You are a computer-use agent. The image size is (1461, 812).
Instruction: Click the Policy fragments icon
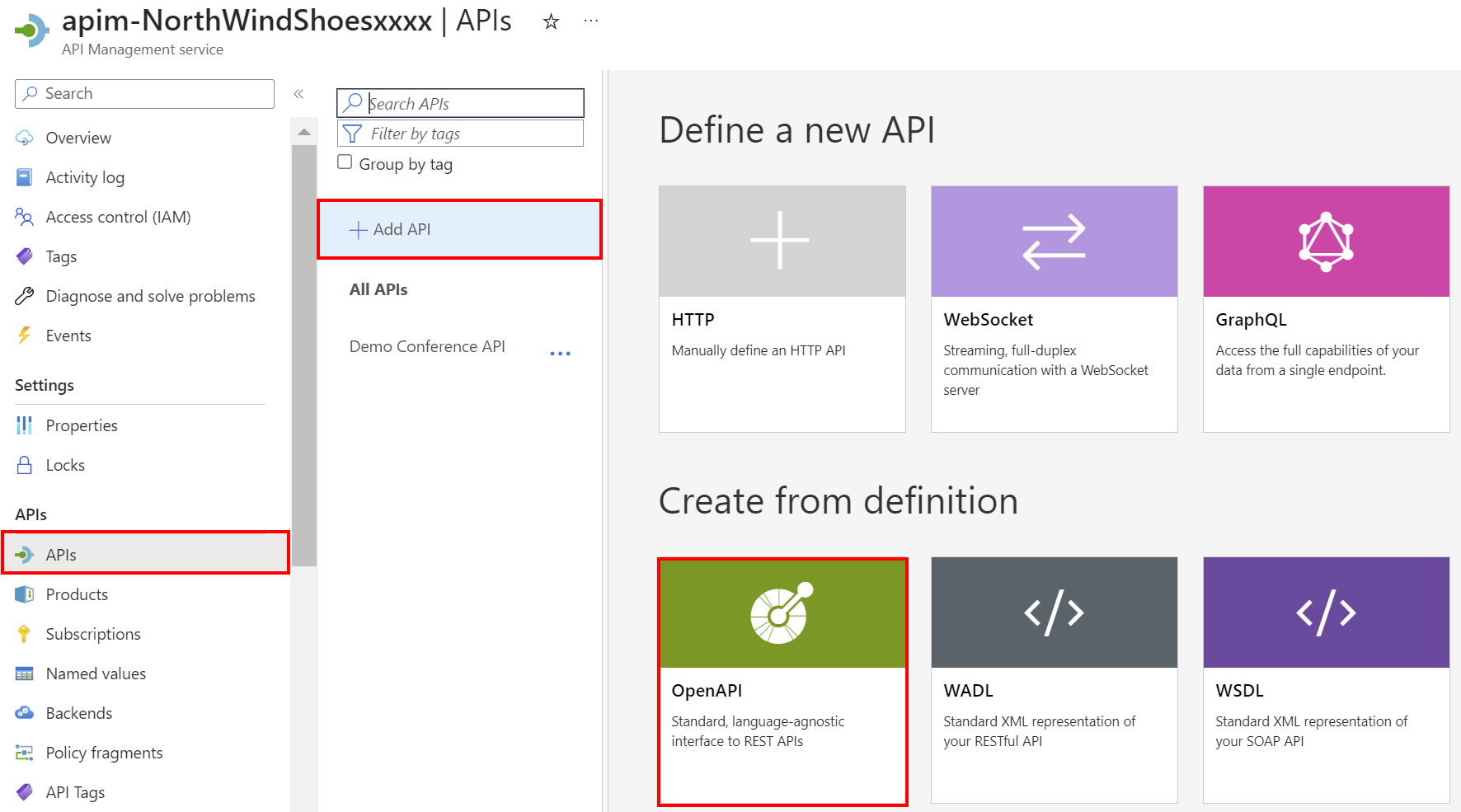click(25, 753)
